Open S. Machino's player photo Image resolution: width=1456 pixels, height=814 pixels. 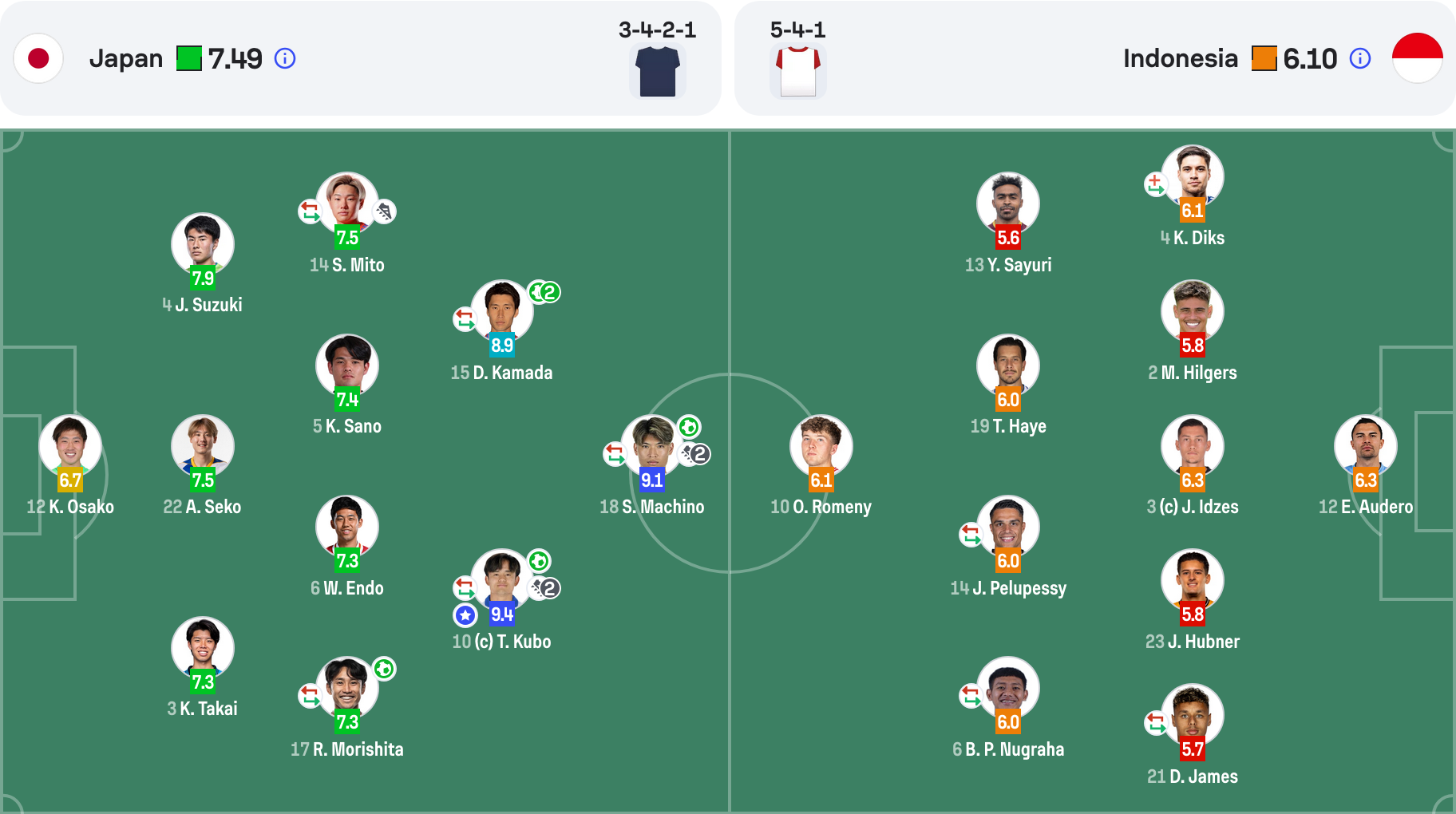tap(652, 445)
